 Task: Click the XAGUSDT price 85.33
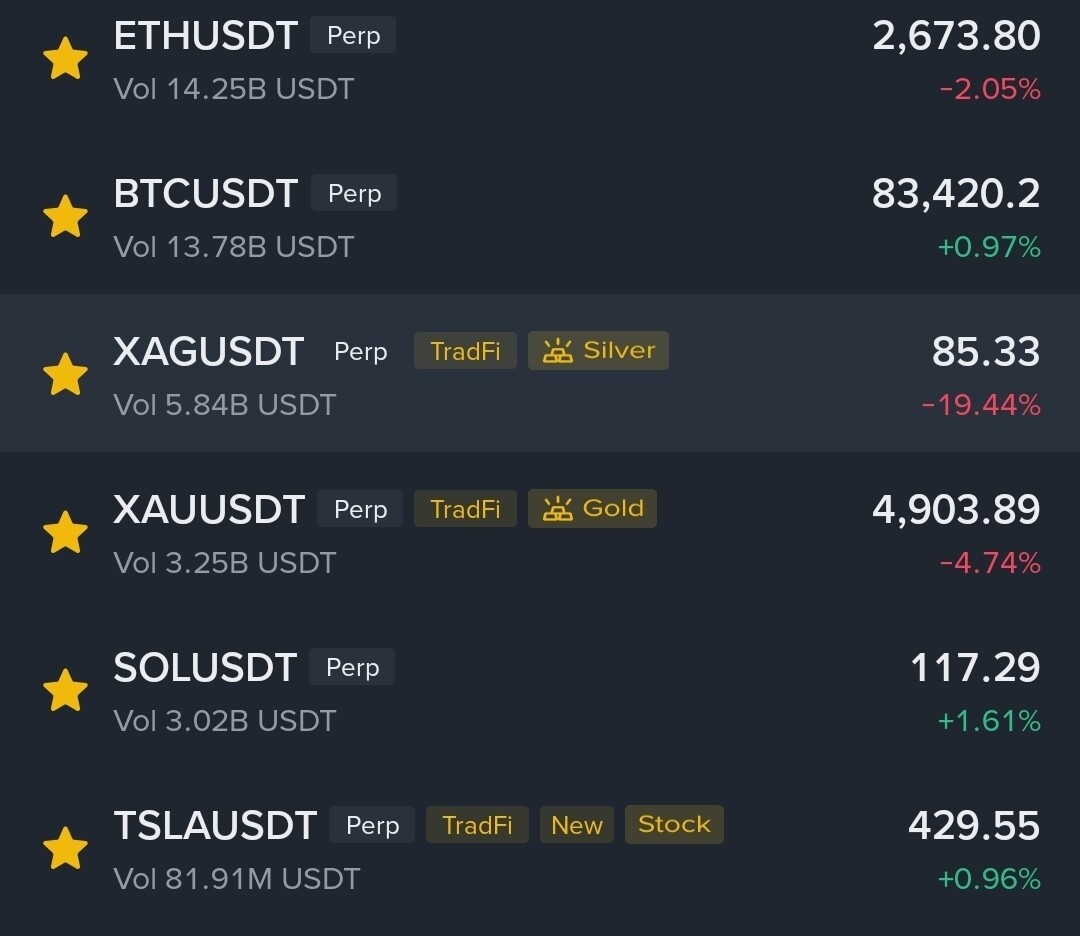985,352
